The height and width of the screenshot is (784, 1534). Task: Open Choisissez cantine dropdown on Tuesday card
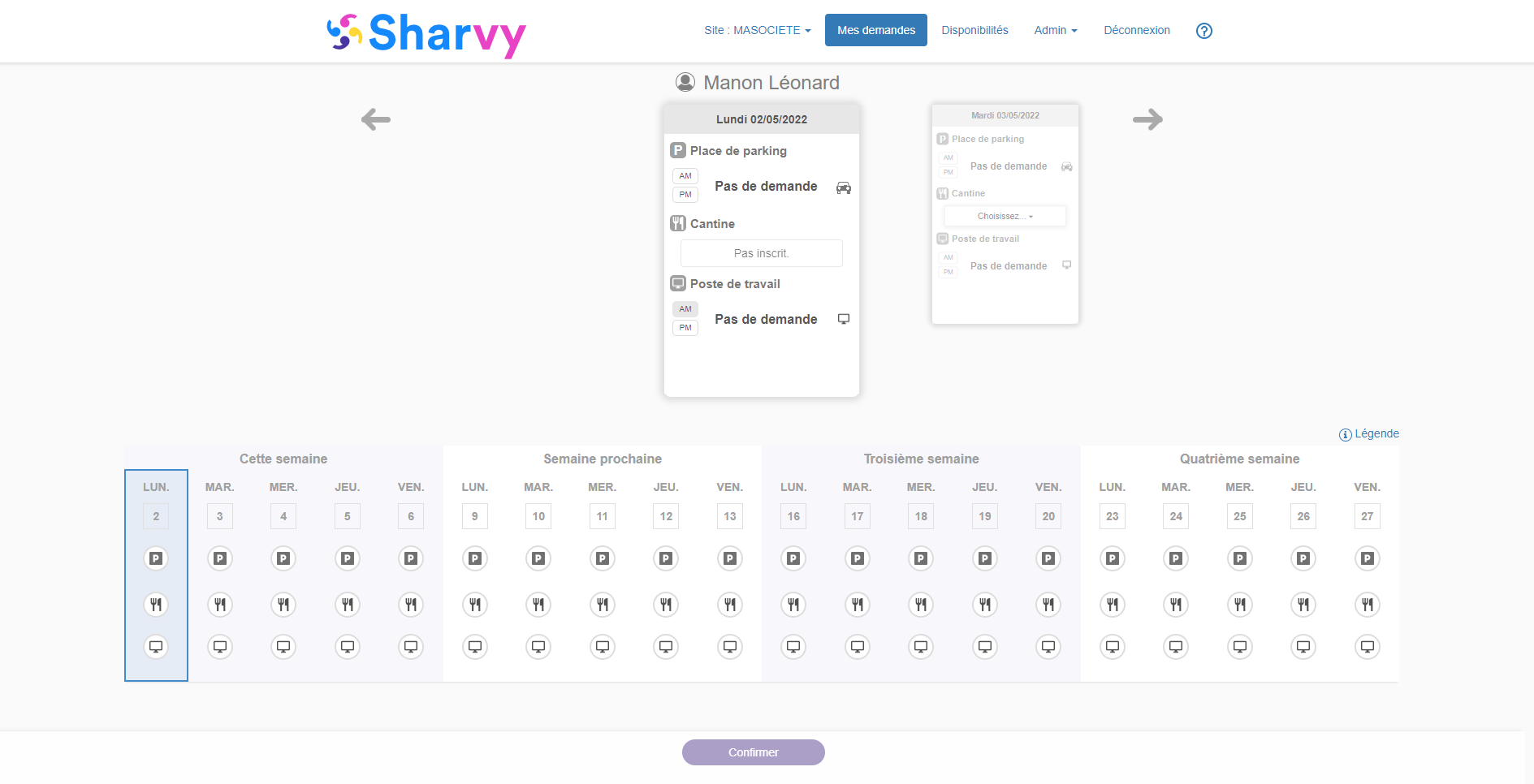[x=1005, y=216]
